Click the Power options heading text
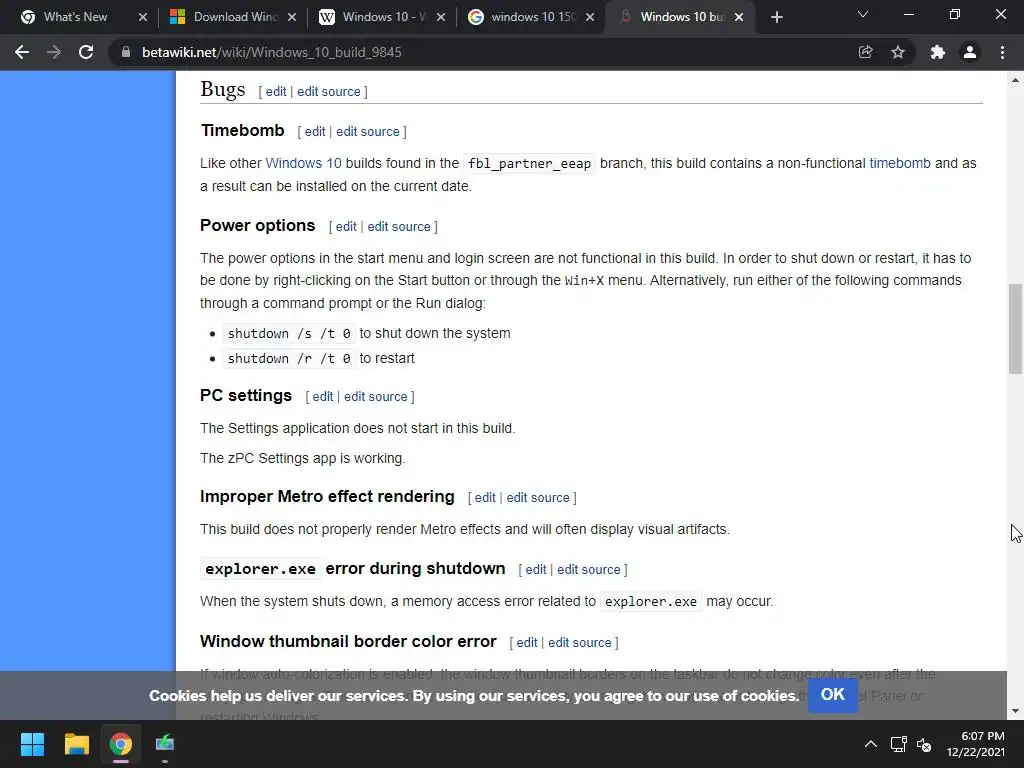The width and height of the screenshot is (1024, 768). (x=257, y=226)
